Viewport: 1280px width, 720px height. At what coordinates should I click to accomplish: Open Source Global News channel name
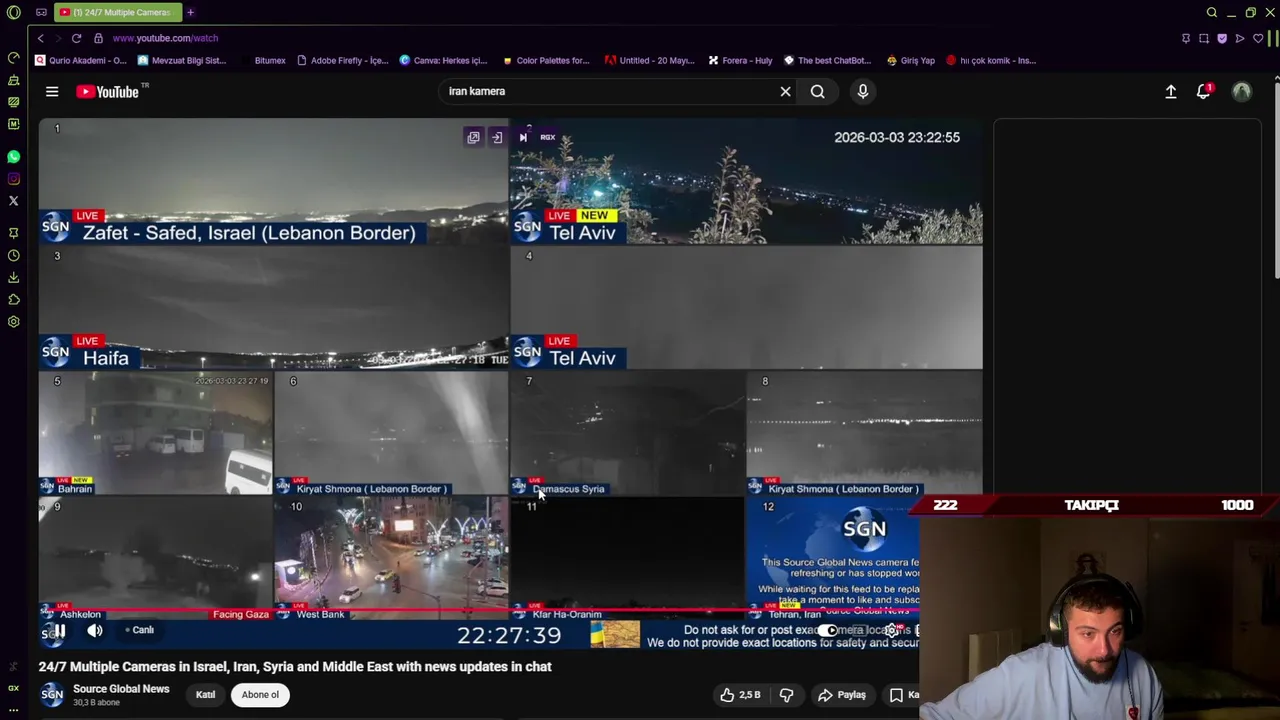[x=121, y=689]
